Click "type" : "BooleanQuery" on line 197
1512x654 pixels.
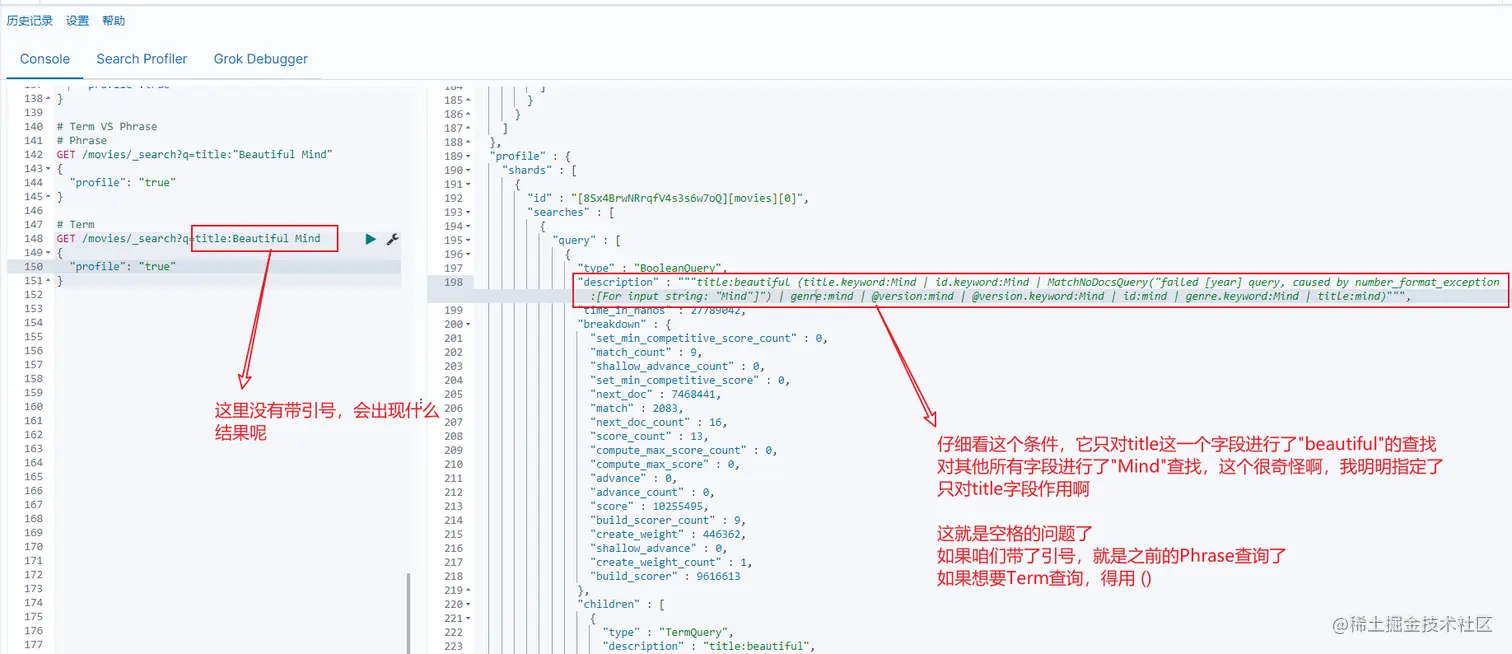[x=652, y=269]
